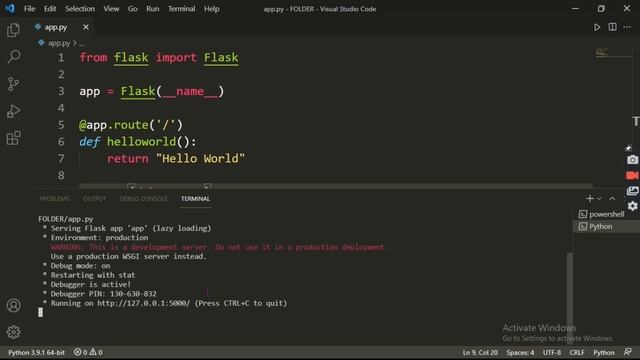Viewport: 640px width, 360px height.
Task: Change encoding via UTF-8 status entry
Action: pyautogui.click(x=552, y=352)
